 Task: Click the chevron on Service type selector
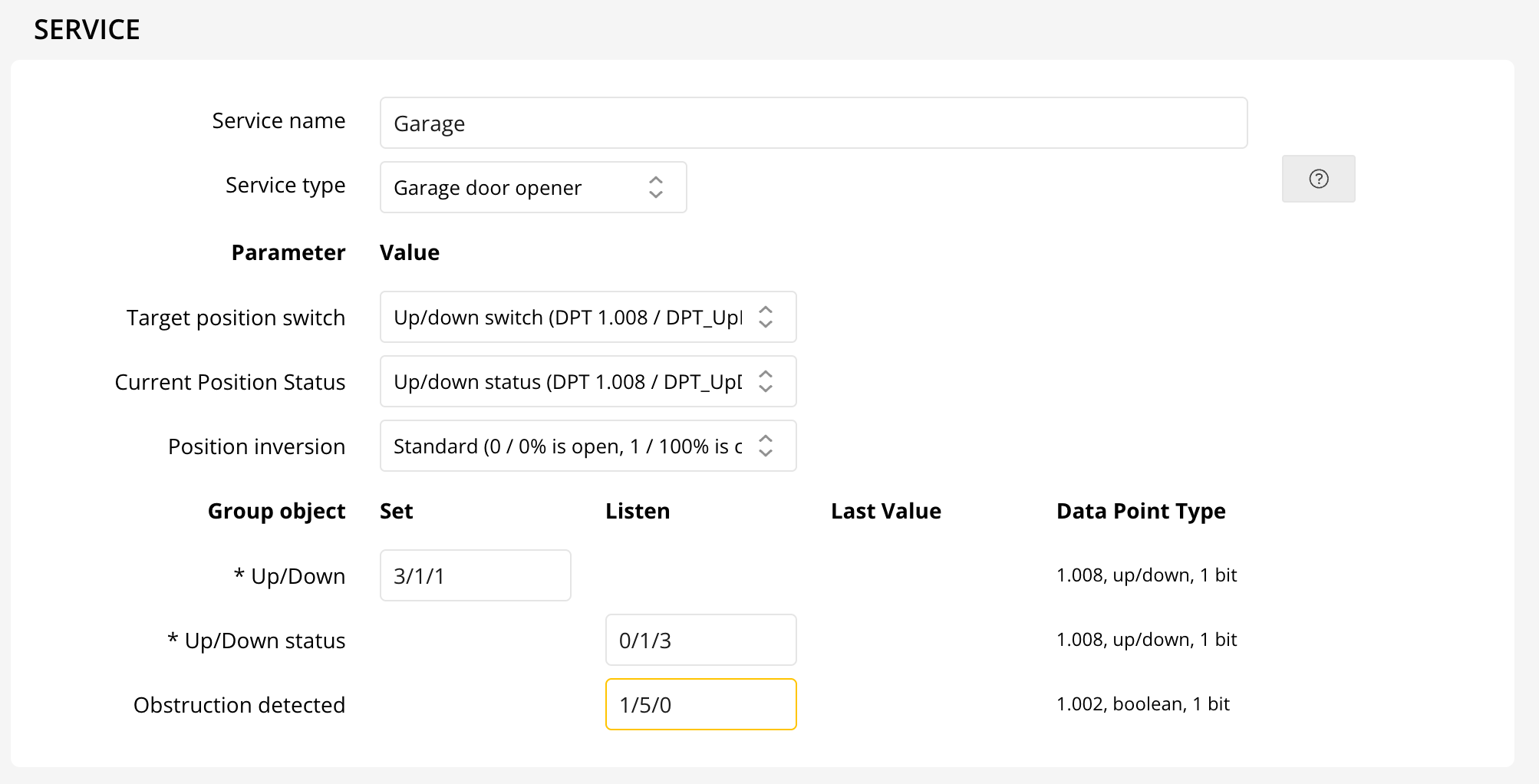[656, 186]
